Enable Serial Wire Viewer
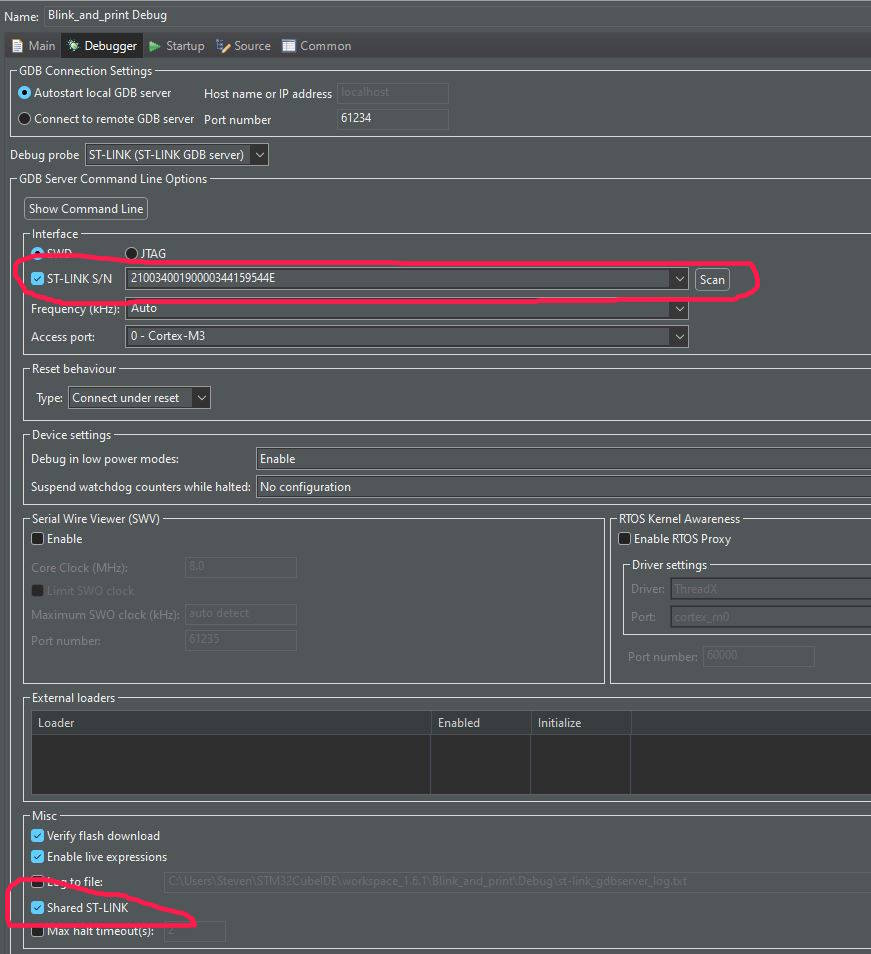871x954 pixels. click(x=36, y=539)
